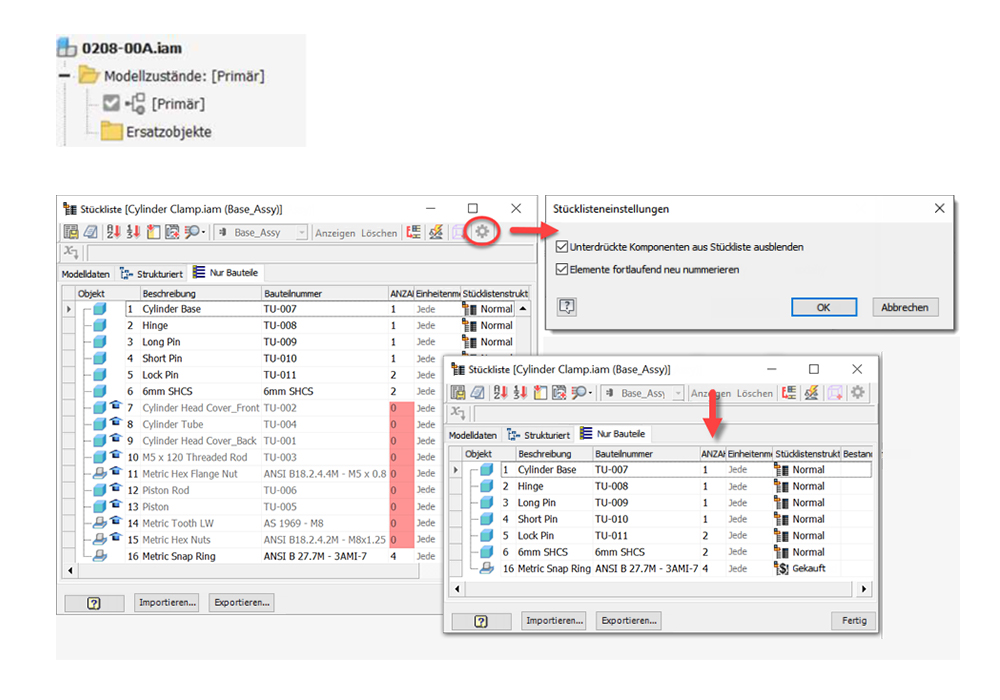Viewport: 1000px width, 700px height.
Task: Toggle Elemente fortlaufend neu nummerieren checkbox
Action: tap(563, 269)
